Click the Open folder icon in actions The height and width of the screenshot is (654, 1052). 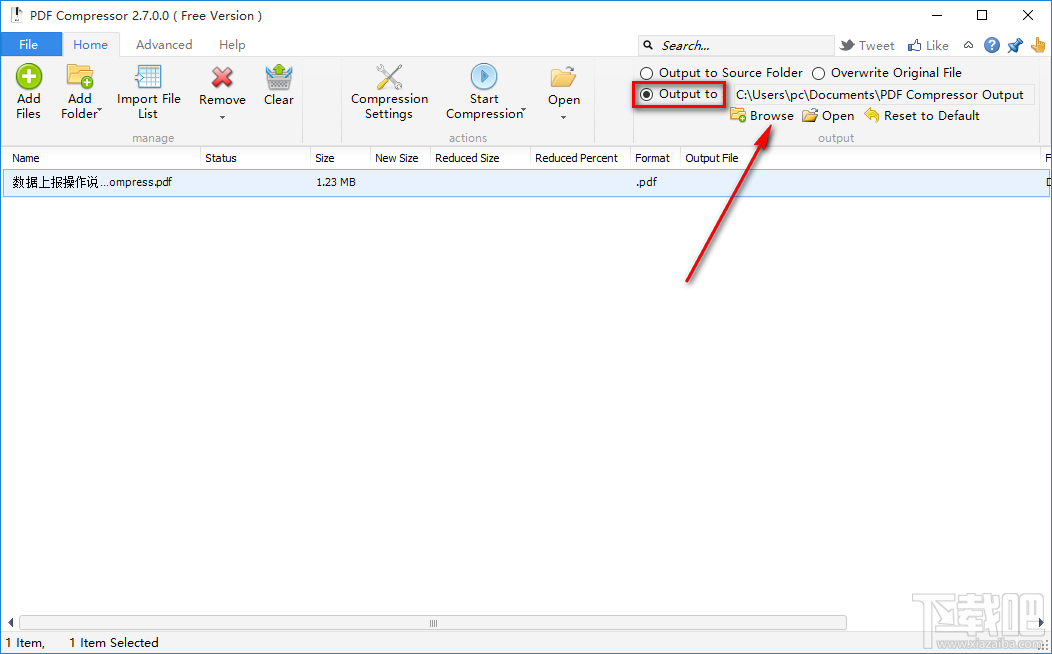[564, 77]
